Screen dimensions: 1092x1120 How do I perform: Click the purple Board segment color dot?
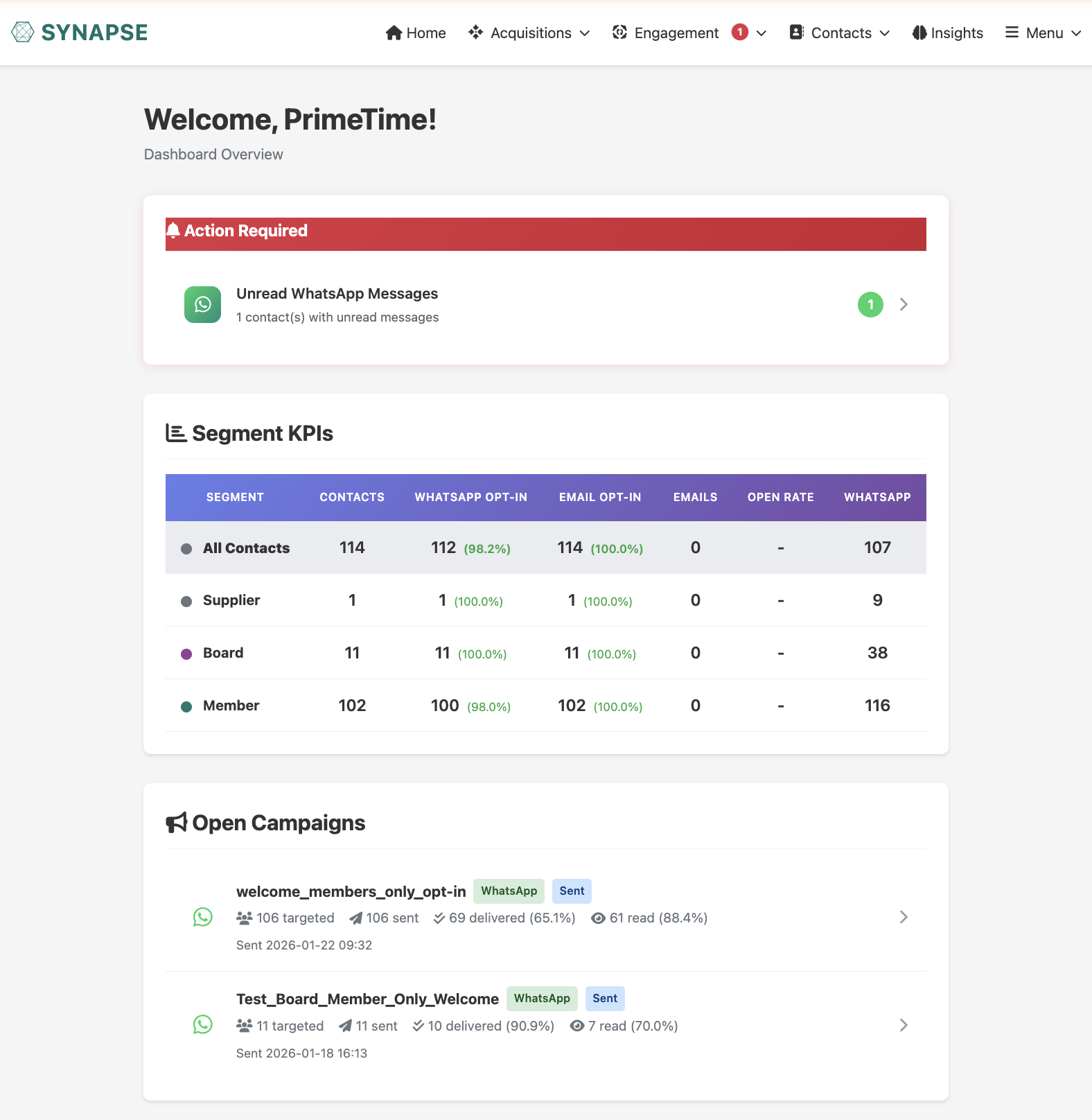(x=186, y=654)
